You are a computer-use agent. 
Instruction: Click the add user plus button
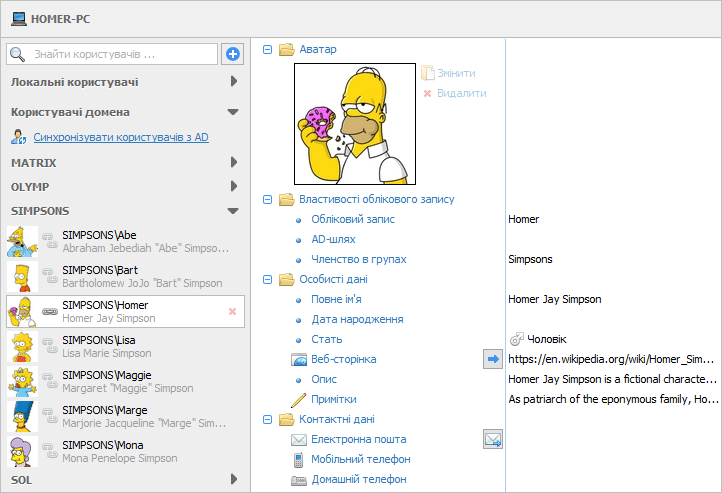[x=233, y=54]
